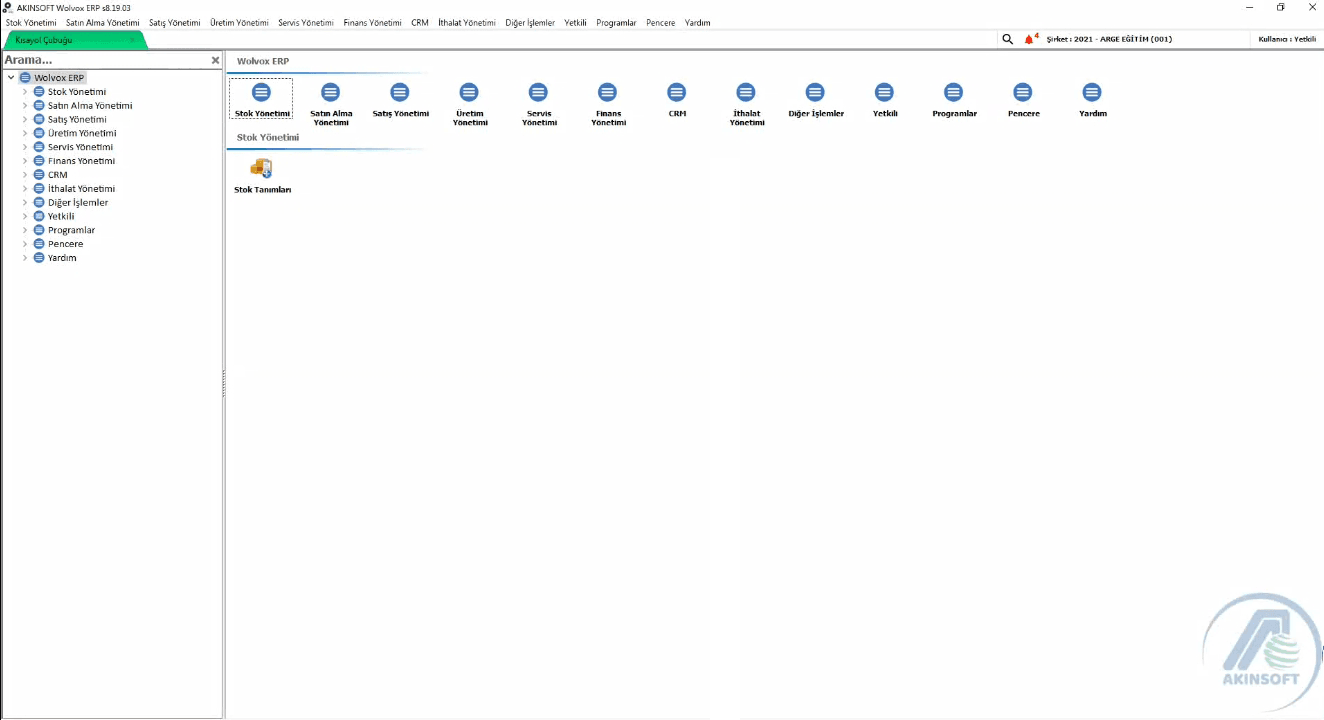Screen dimensions: 1324x720
Task: Open Diğer İşlemler menu bar item
Action: 530,22
